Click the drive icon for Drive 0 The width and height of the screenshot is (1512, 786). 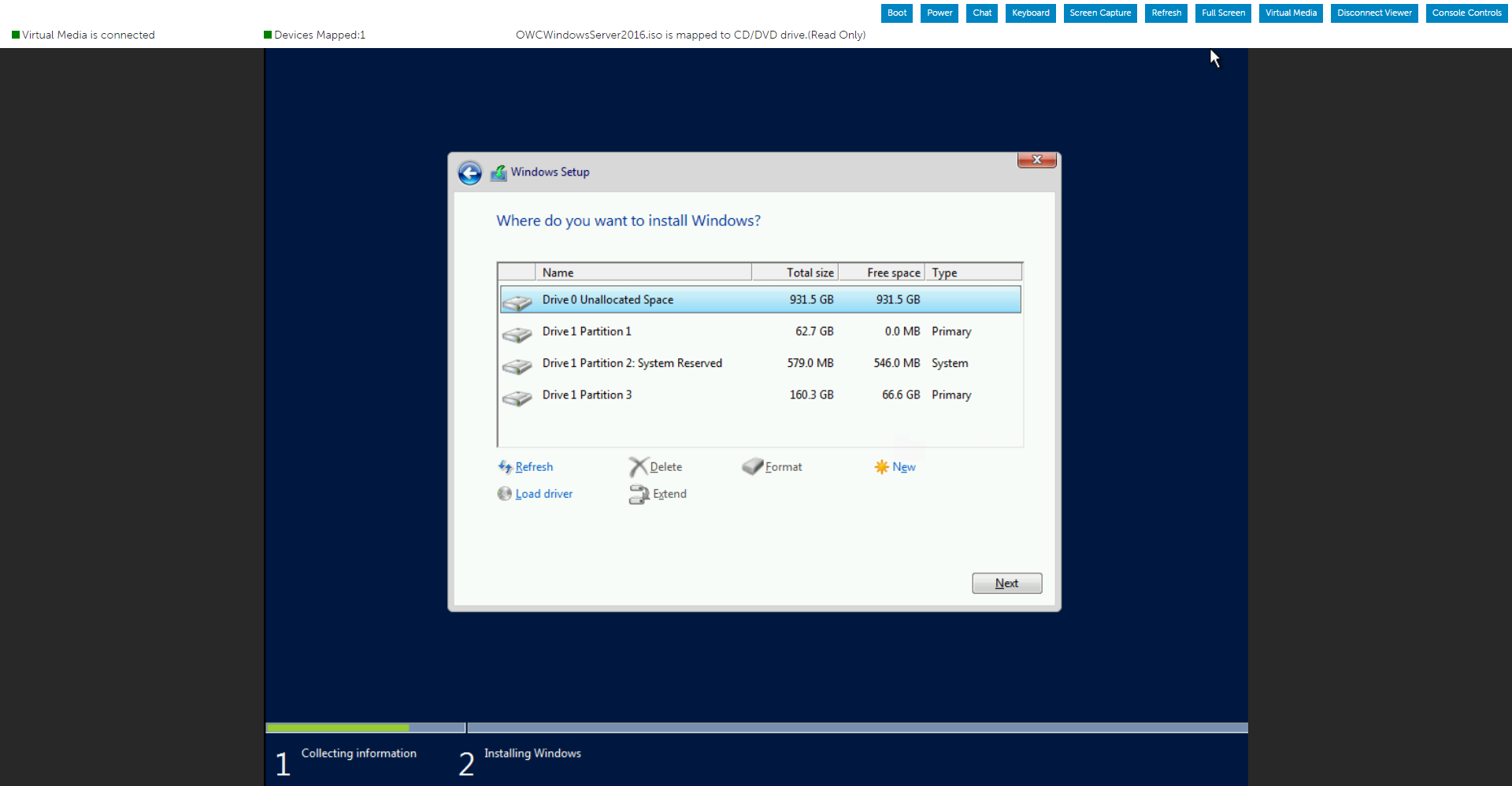(517, 302)
